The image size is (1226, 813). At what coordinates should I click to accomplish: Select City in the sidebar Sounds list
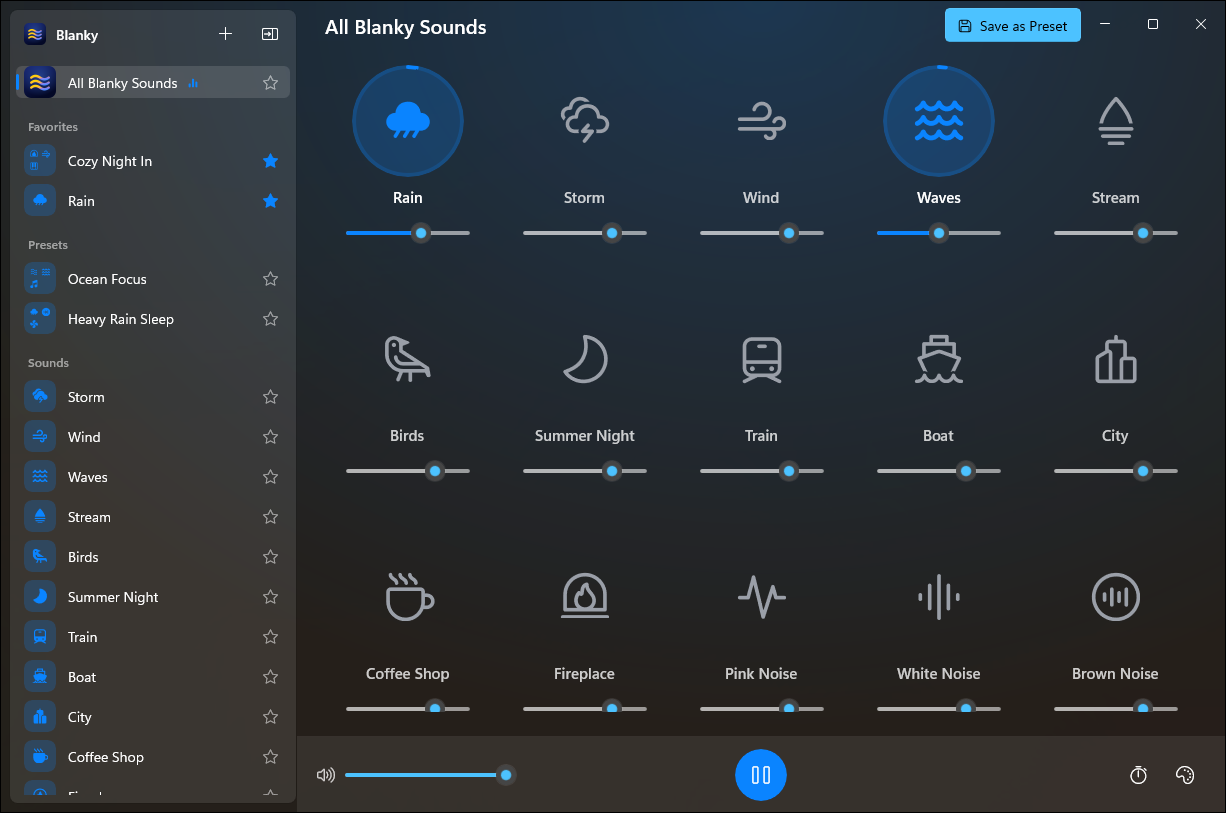[153, 717]
